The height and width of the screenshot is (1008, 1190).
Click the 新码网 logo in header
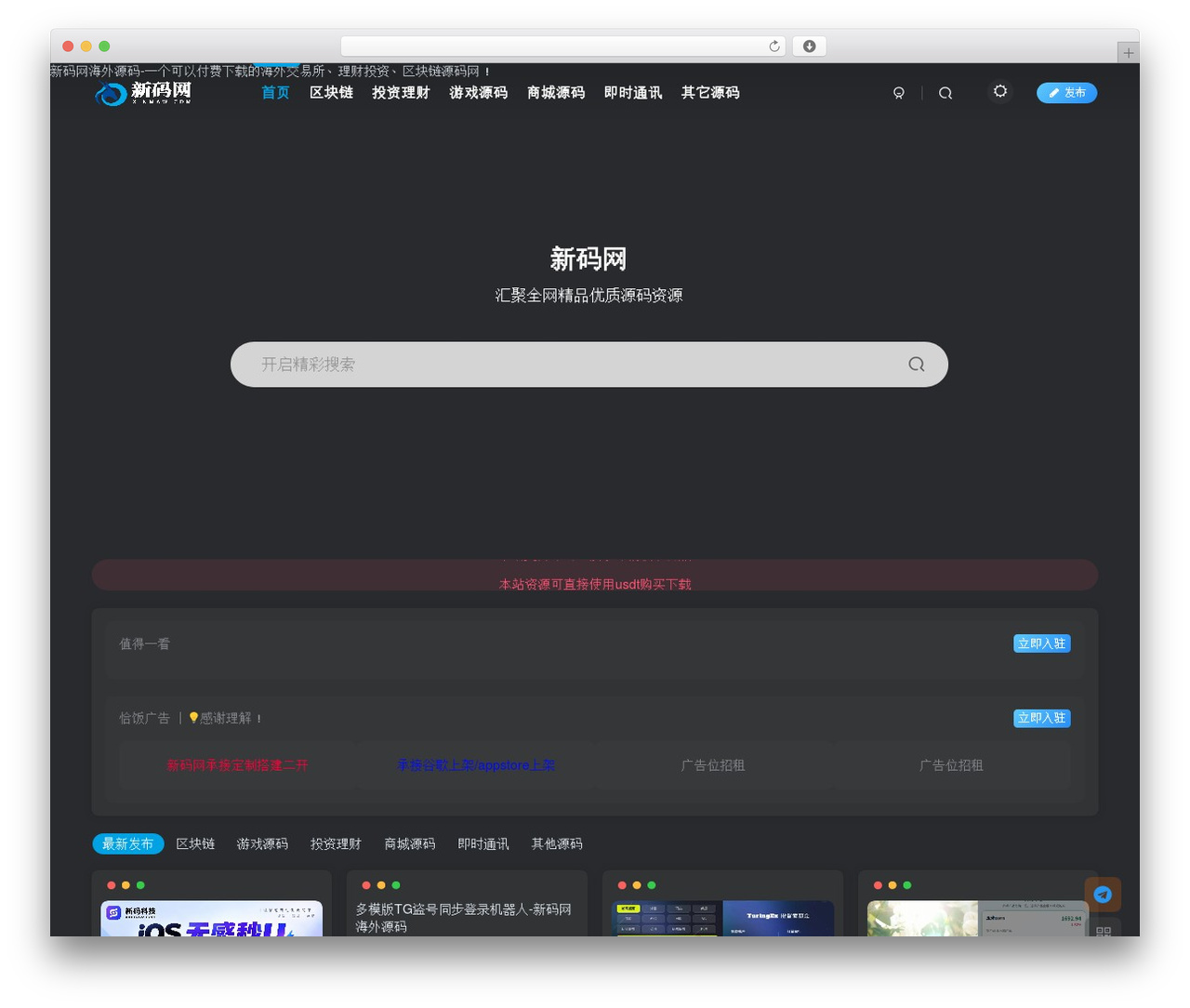click(143, 92)
